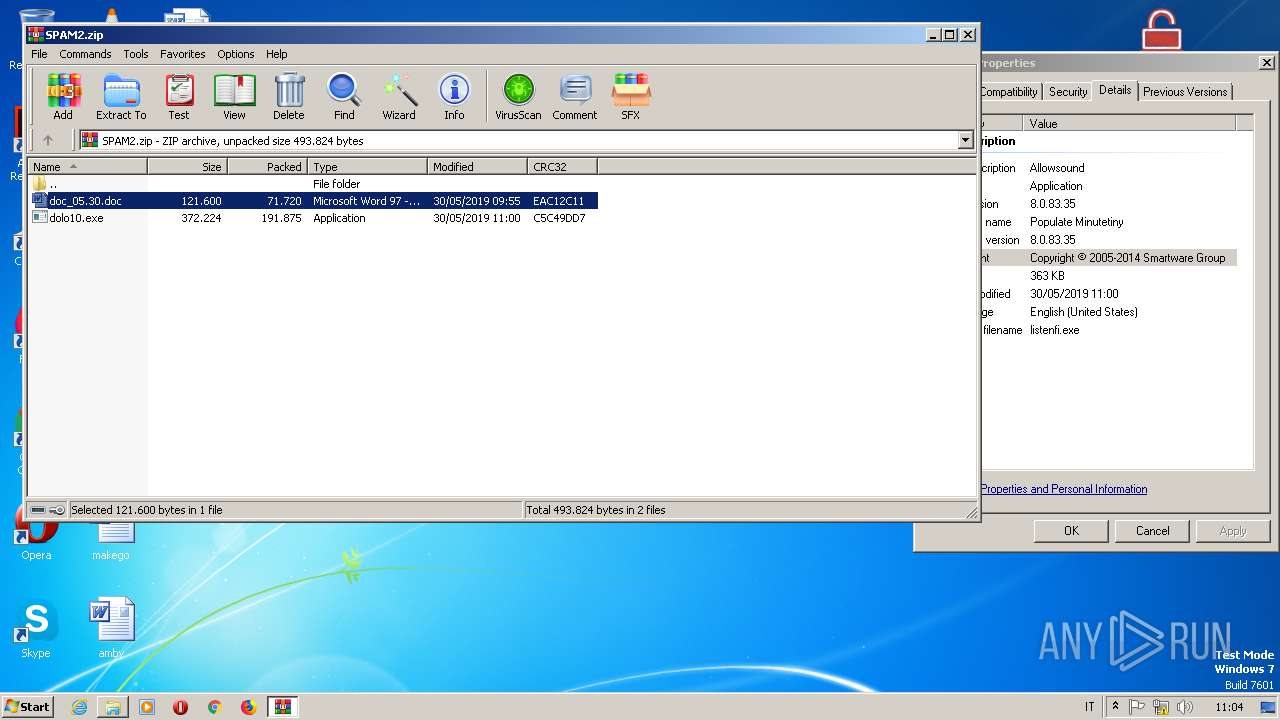Launch the Wizard wand tool
Image resolution: width=1280 pixels, height=720 pixels.
tap(399, 97)
